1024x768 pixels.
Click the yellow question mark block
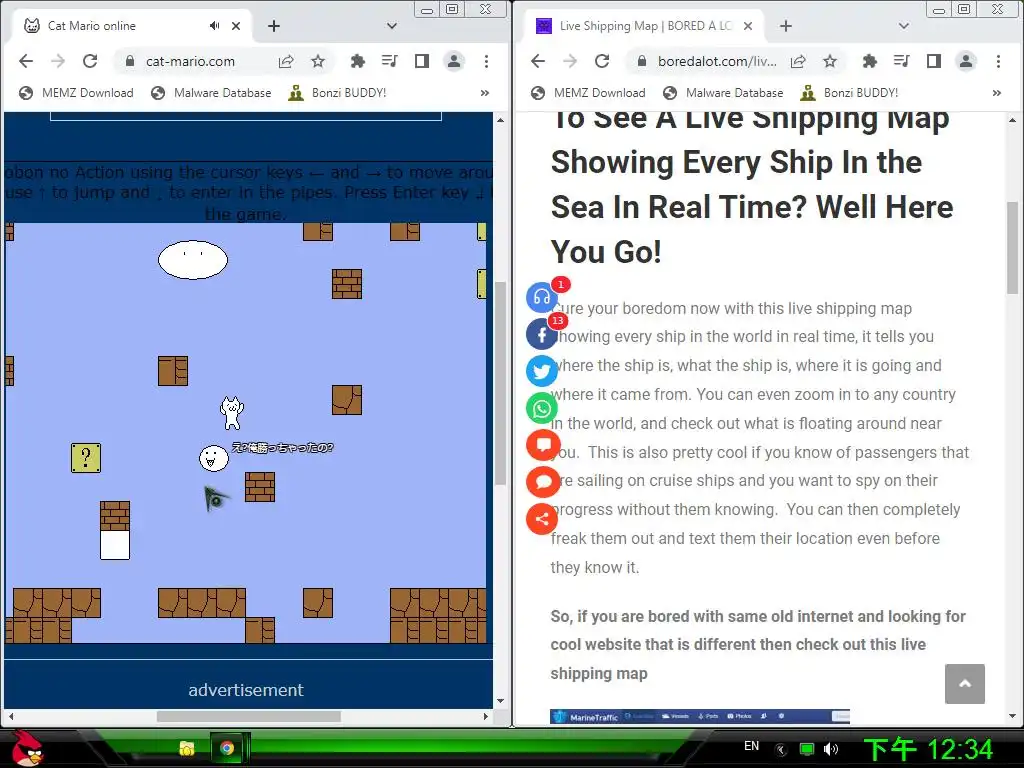point(86,458)
